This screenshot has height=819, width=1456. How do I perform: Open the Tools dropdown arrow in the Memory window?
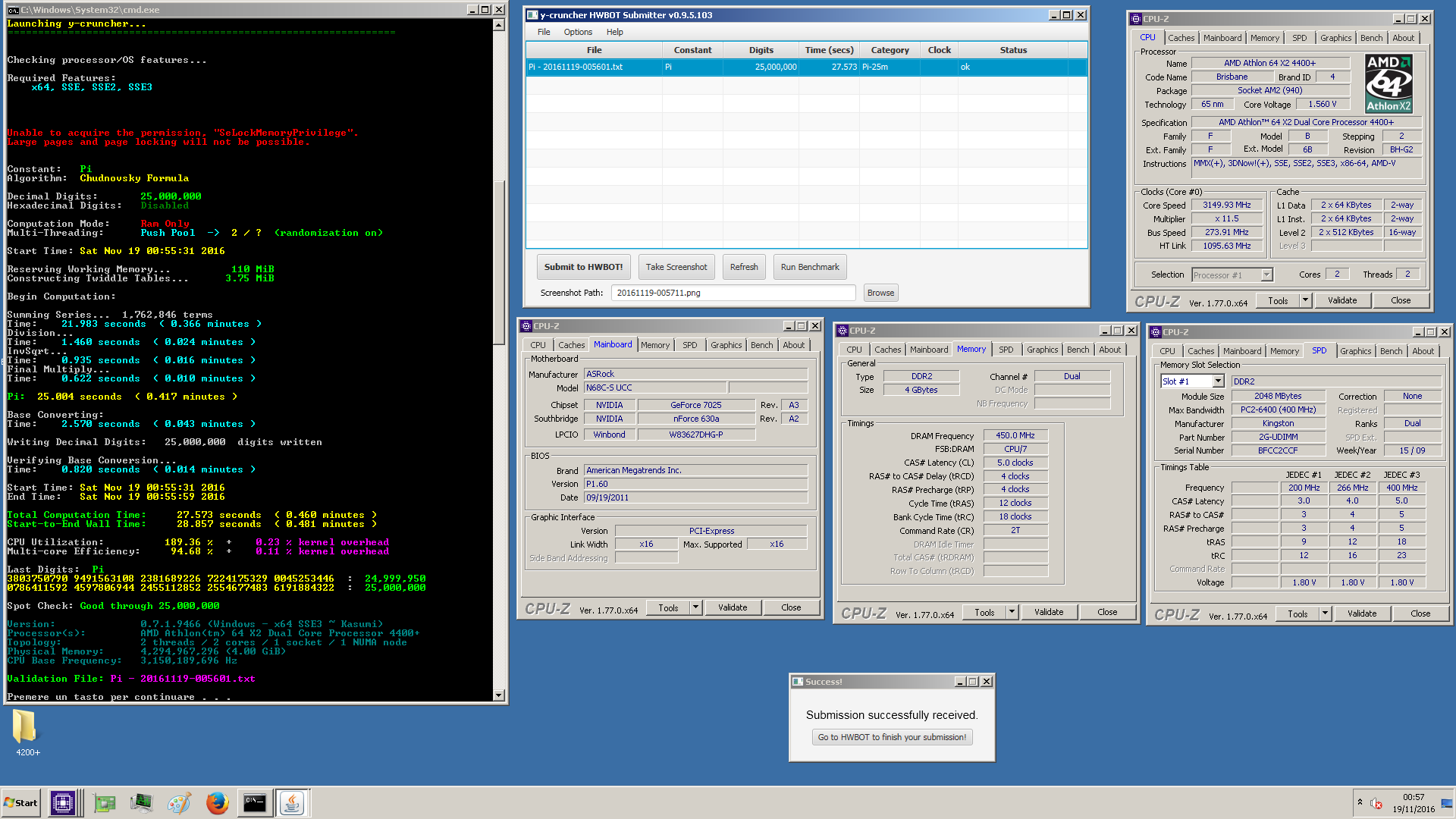coord(1012,612)
